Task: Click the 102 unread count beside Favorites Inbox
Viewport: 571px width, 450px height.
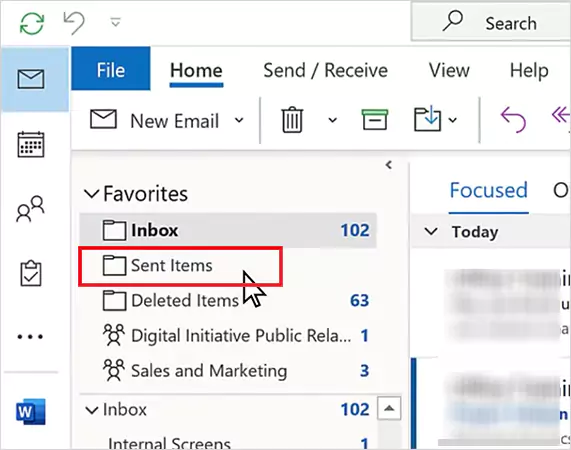Action: point(355,230)
